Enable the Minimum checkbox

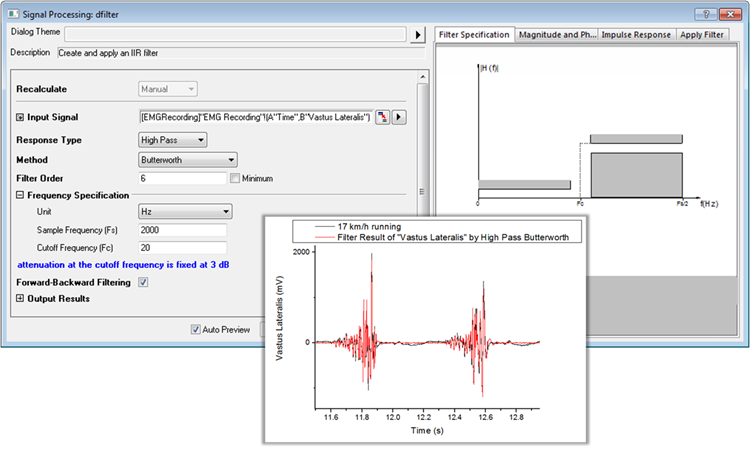coord(235,178)
